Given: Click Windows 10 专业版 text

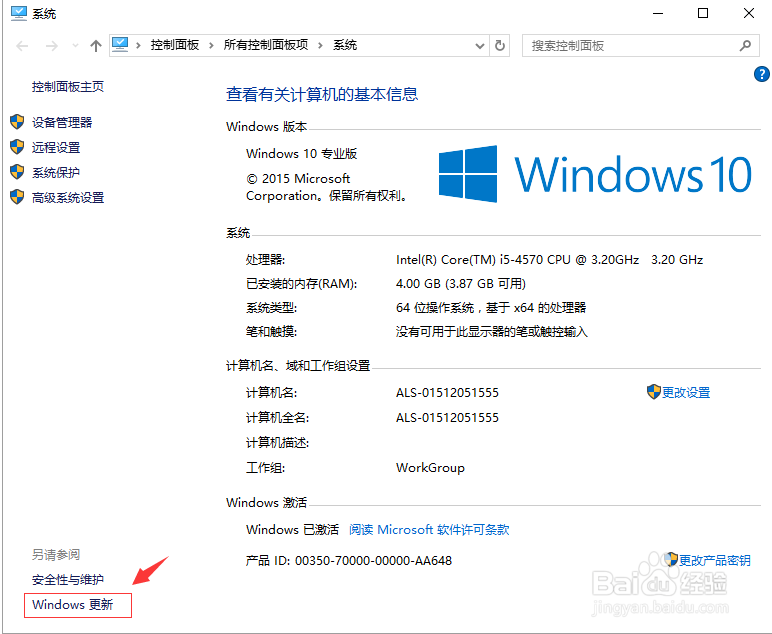Looking at the screenshot, I should [x=301, y=154].
